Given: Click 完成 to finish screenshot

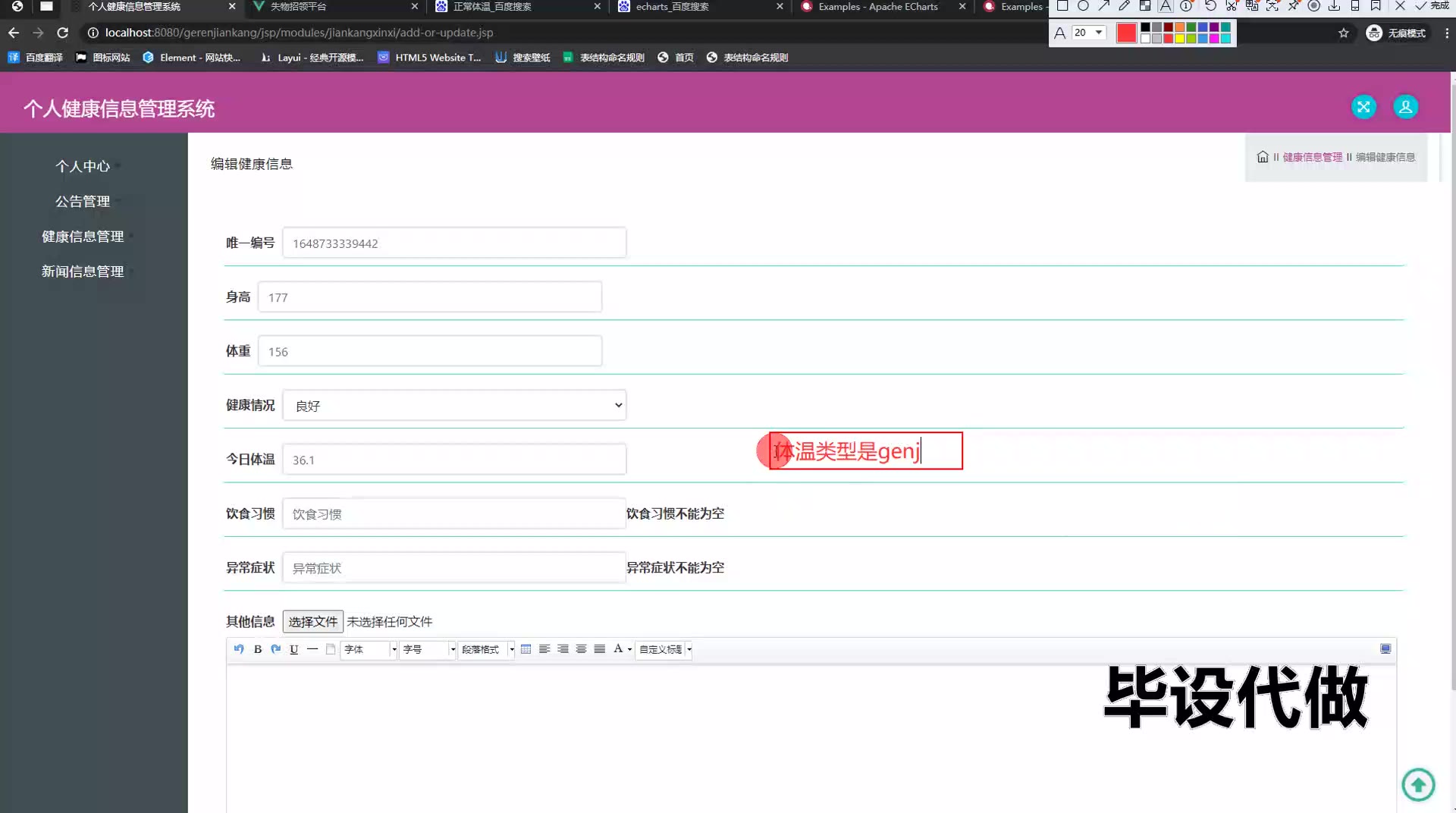Looking at the screenshot, I should [x=1432, y=6].
